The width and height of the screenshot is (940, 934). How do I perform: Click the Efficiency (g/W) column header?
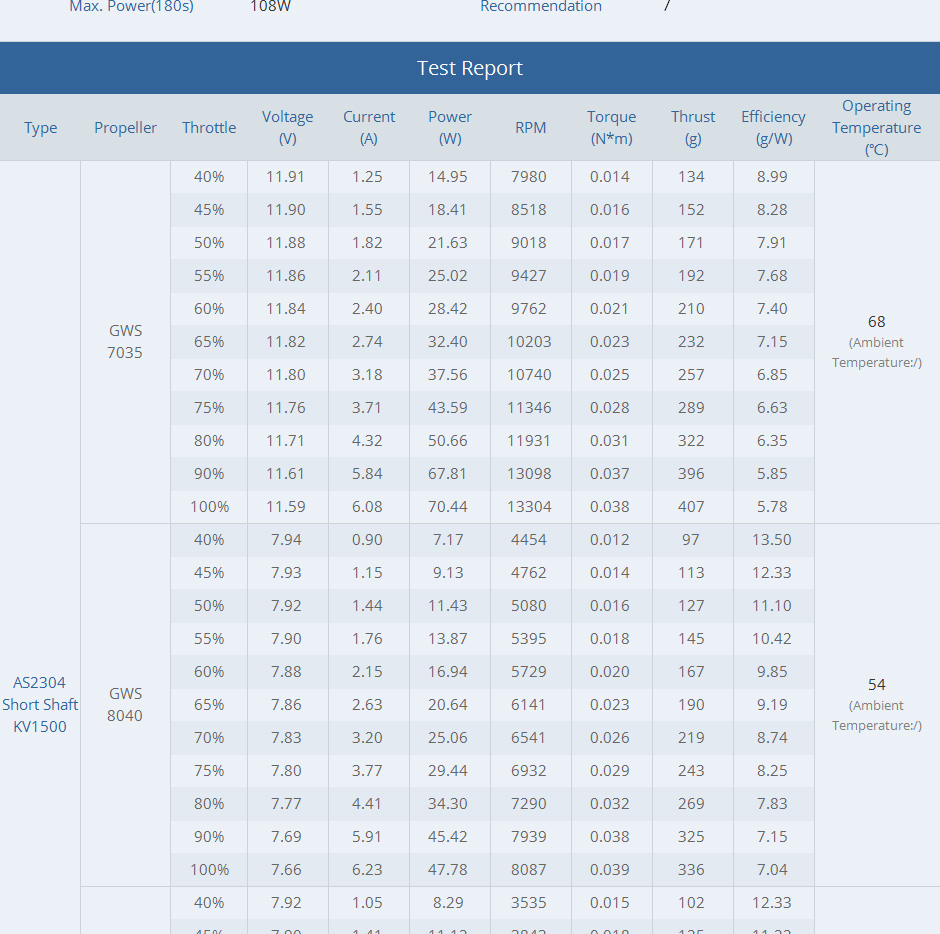pos(773,128)
